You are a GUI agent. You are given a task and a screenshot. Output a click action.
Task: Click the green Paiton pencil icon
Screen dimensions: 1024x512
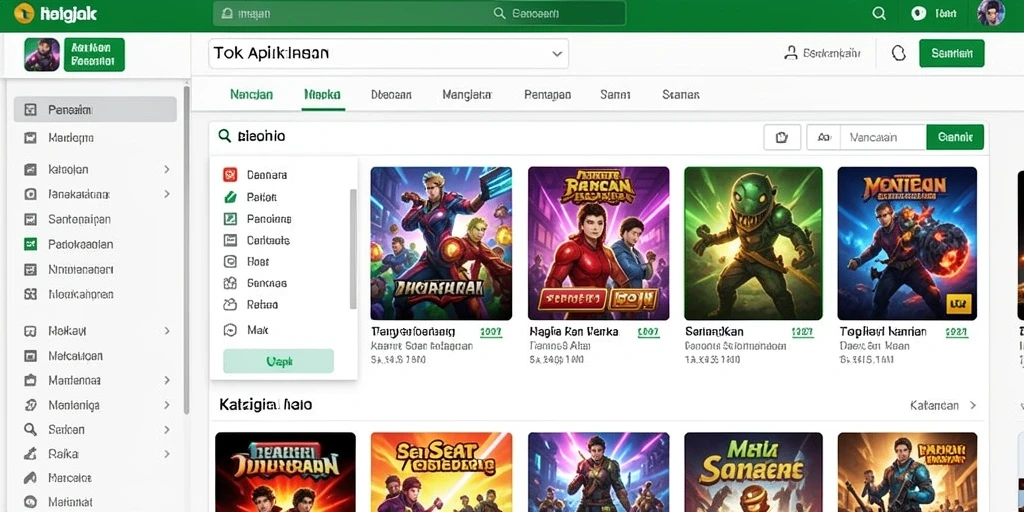click(x=230, y=197)
